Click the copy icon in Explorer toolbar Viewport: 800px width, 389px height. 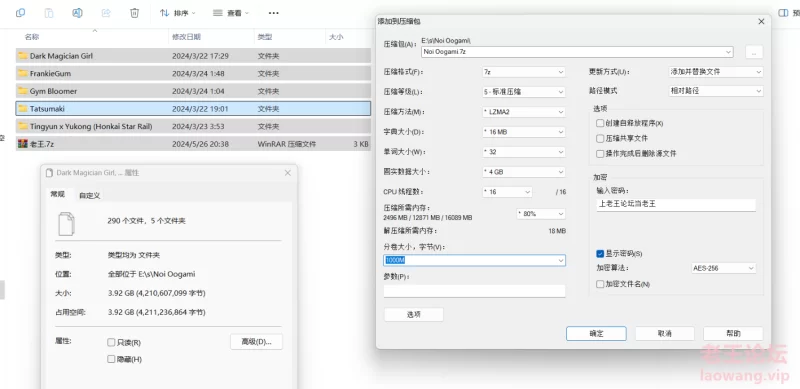(20, 13)
